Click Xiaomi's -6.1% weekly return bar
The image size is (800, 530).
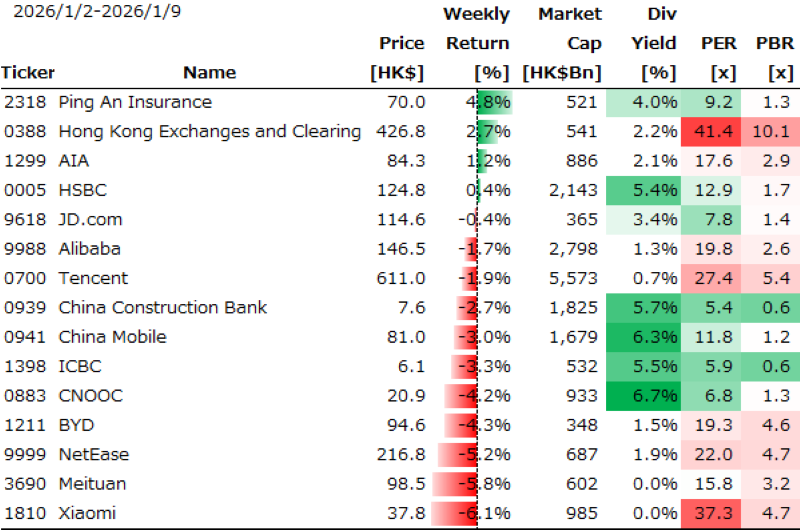click(x=469, y=513)
